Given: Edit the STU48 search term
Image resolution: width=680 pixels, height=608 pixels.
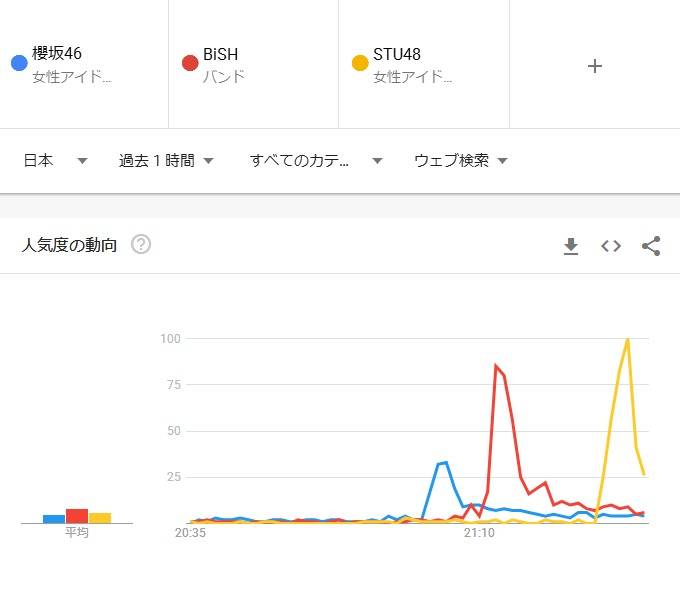Looking at the screenshot, I should tap(397, 54).
